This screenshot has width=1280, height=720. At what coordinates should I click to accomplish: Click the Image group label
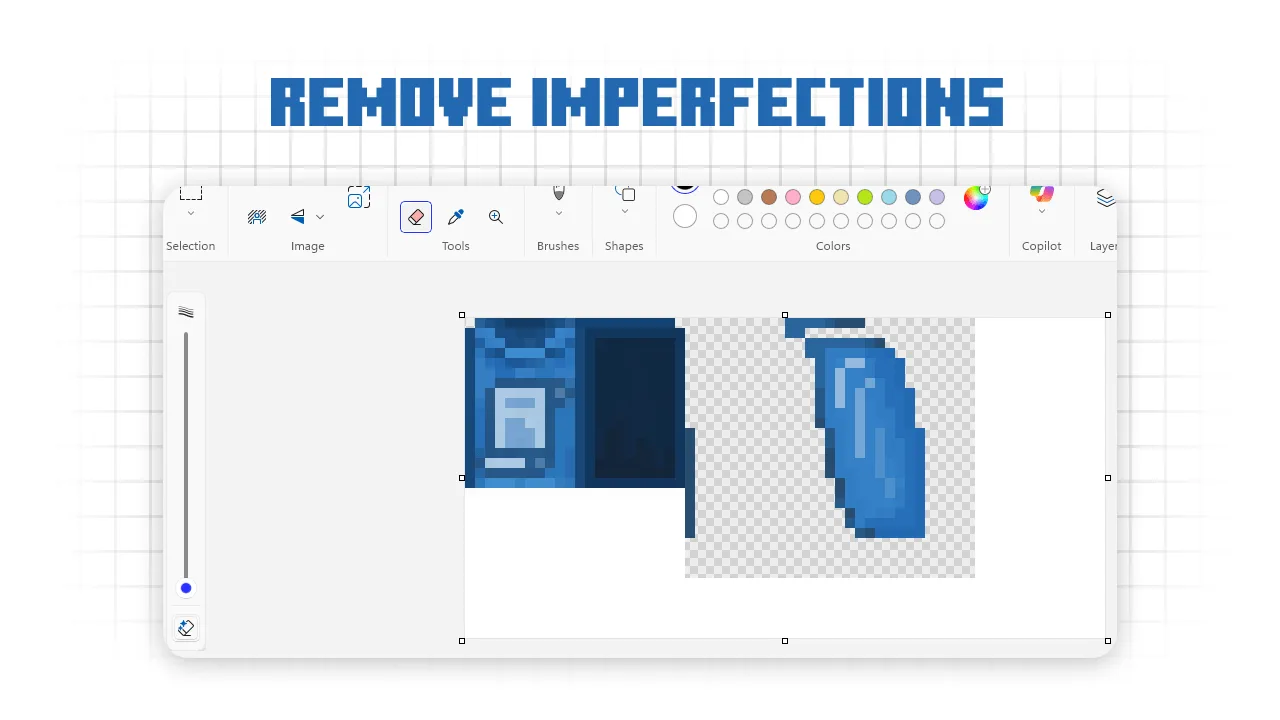click(x=307, y=245)
